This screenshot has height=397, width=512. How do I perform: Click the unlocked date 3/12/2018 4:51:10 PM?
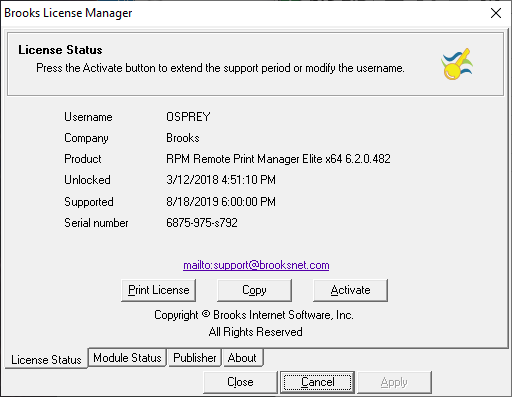pyautogui.click(x=221, y=180)
